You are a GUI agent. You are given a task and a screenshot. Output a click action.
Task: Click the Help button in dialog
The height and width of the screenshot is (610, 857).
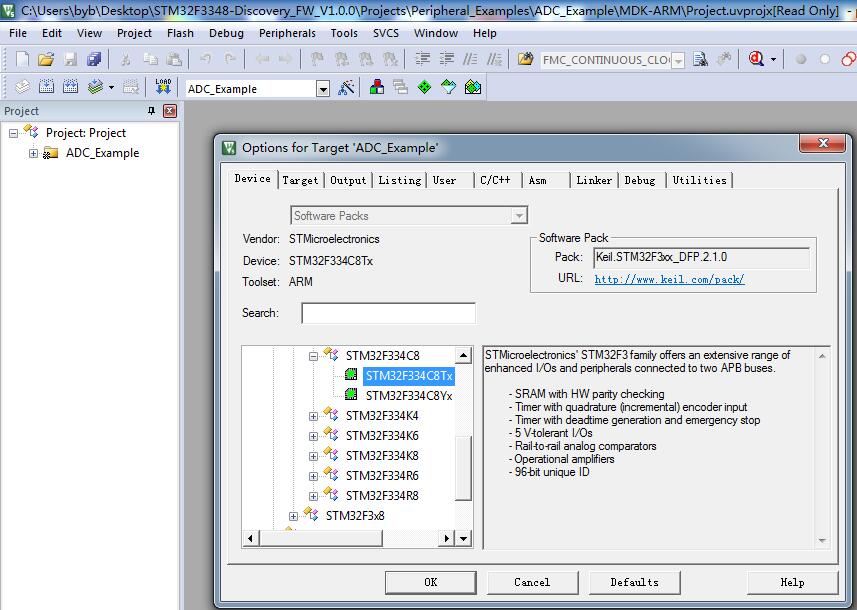793,582
